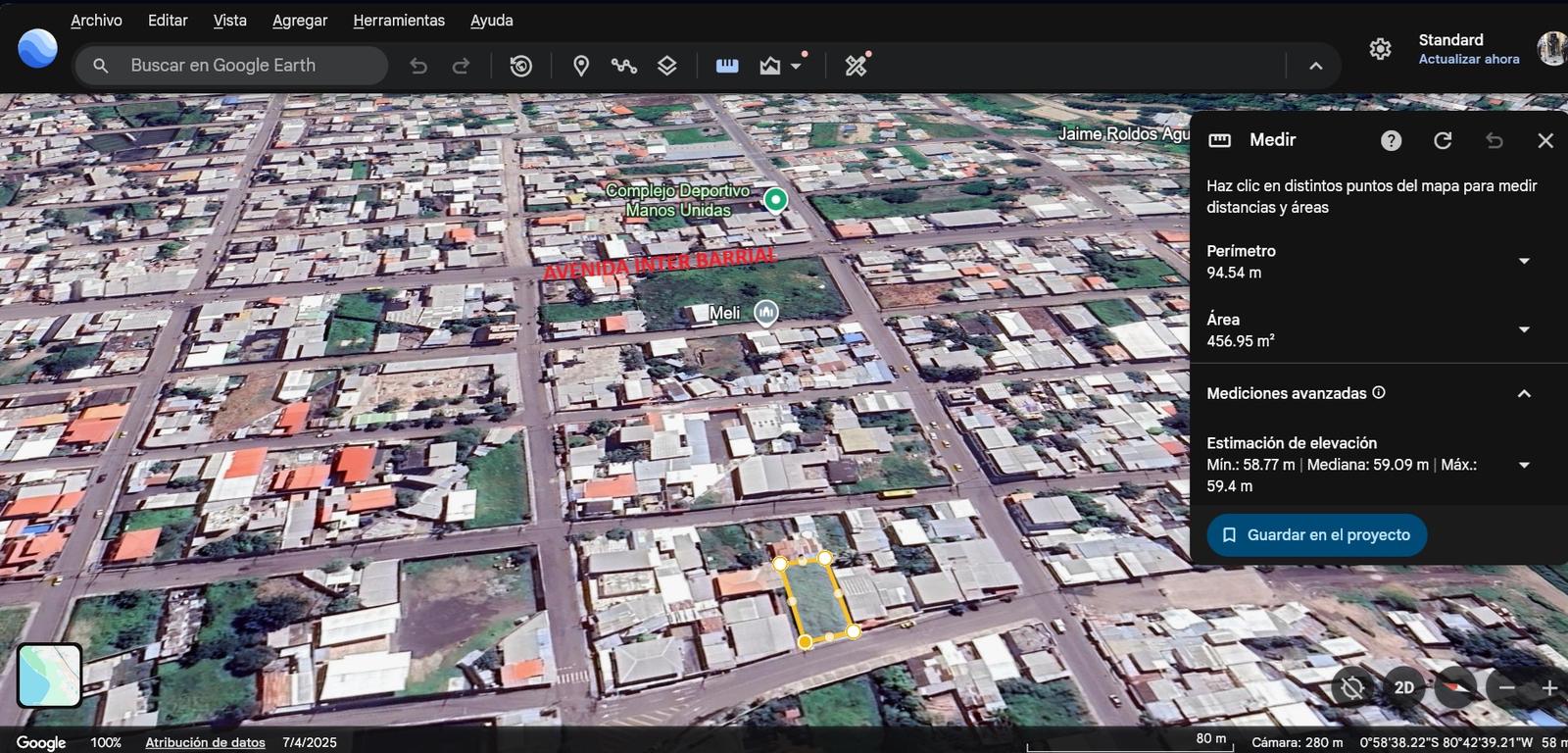Open the Vista menu
Screen dimensions: 1568x753
pos(230,20)
